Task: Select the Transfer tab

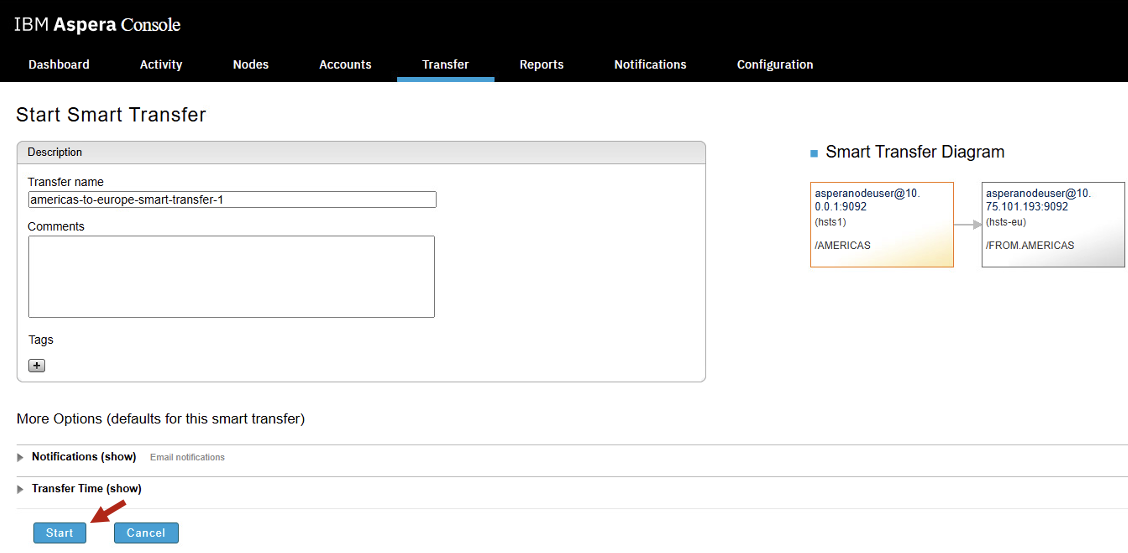Action: coord(445,65)
